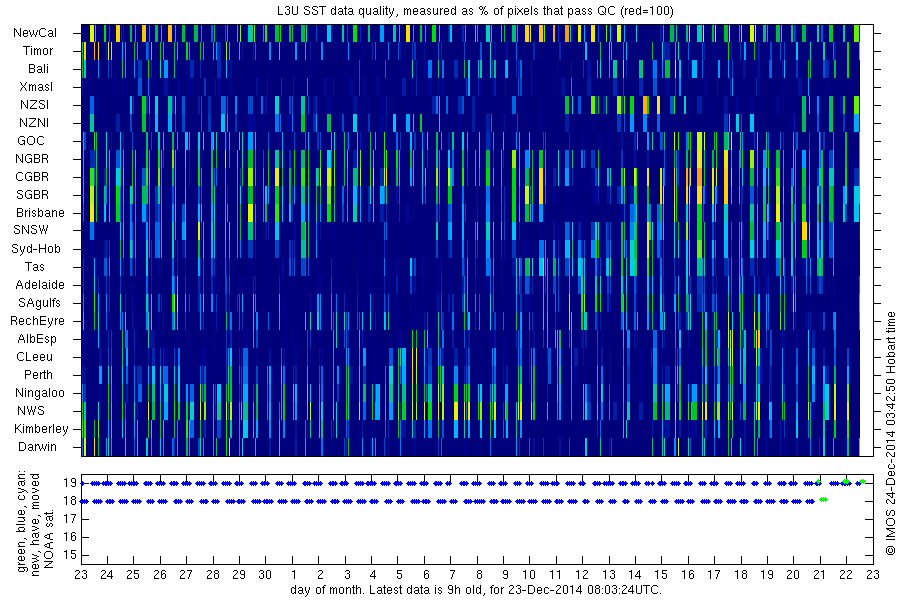Viewport: 900px width, 600px height.
Task: Click the chart title L3U SST data quality
Action: pos(475,11)
